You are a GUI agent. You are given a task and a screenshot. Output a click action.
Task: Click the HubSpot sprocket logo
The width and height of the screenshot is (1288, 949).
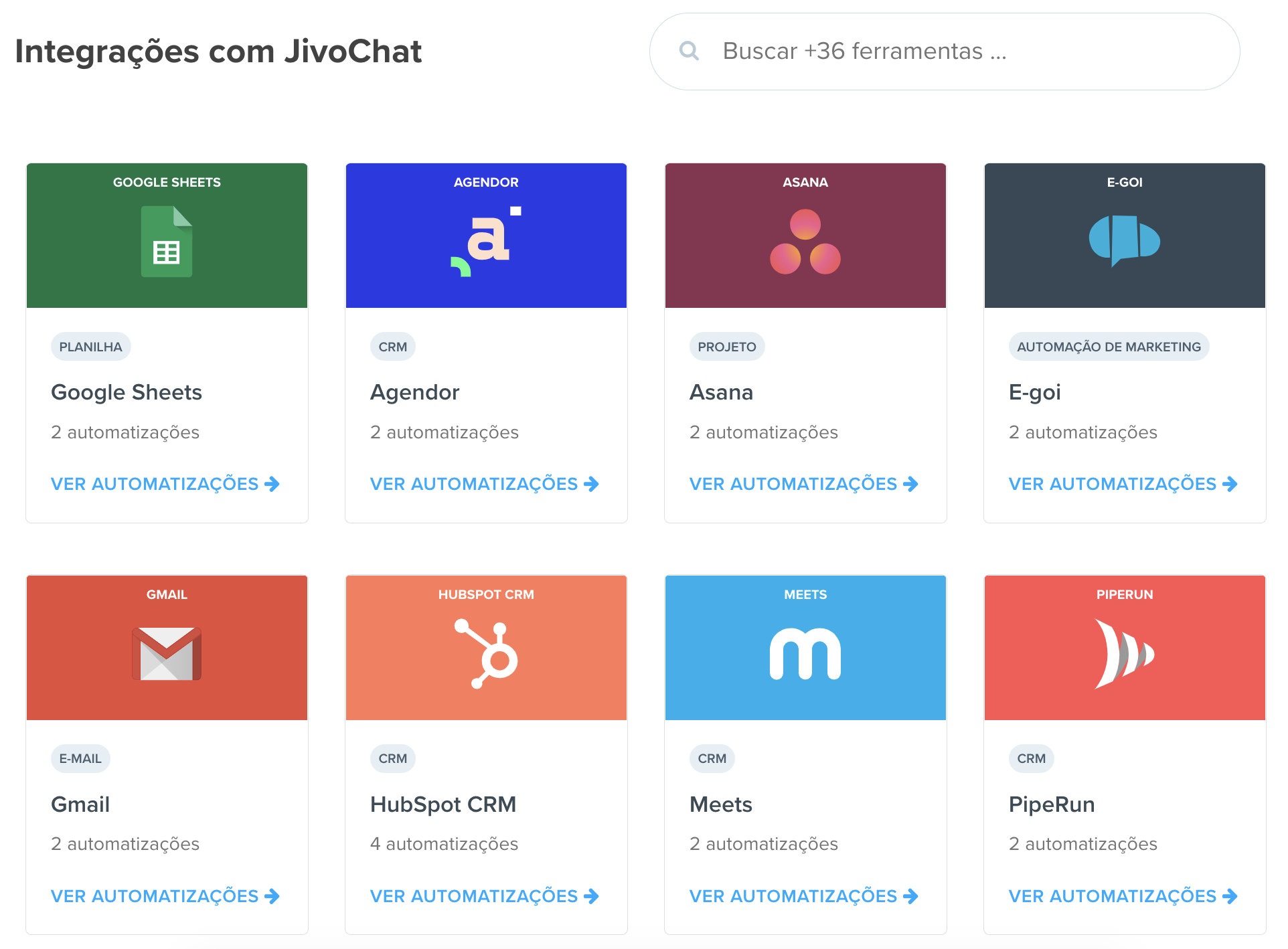486,654
